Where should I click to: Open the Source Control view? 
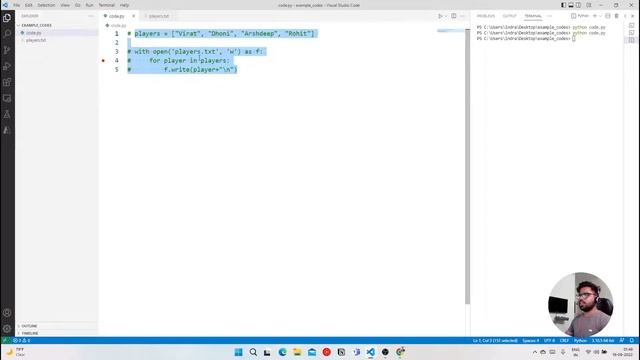pyautogui.click(x=7, y=50)
